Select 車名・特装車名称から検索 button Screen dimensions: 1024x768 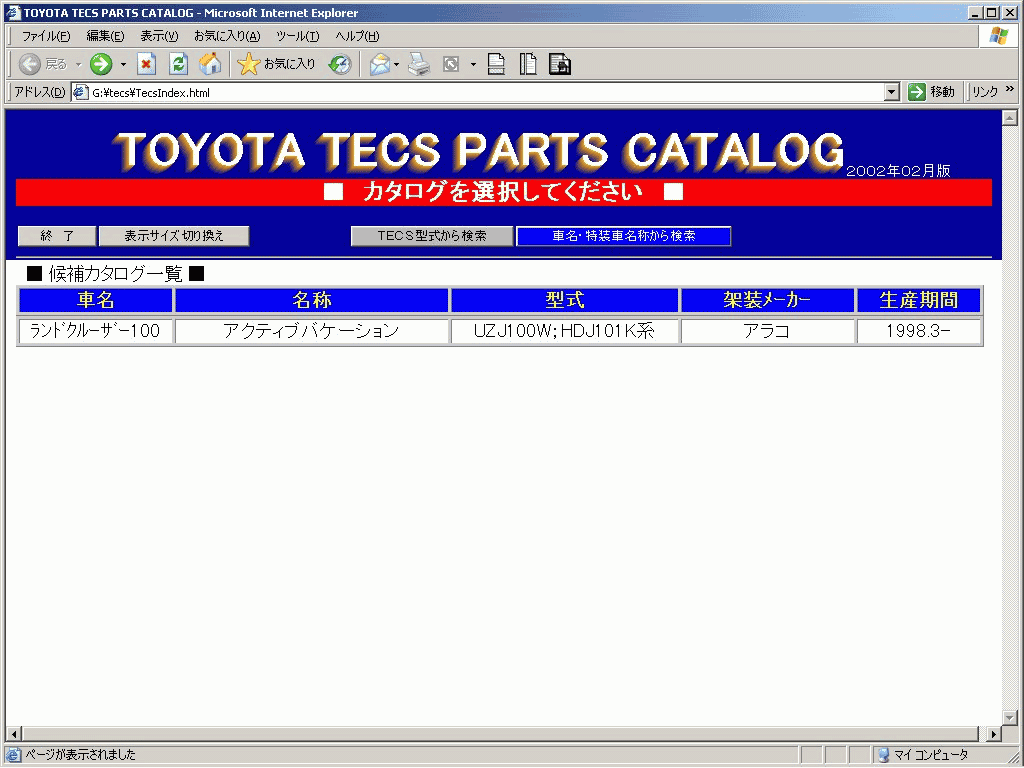click(x=624, y=236)
